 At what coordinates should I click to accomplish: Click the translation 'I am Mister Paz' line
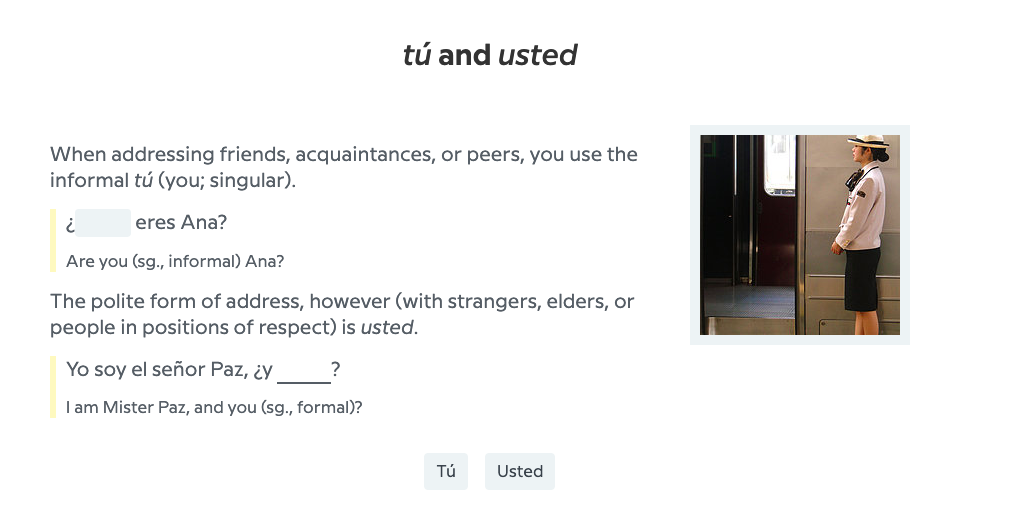pyautogui.click(x=214, y=408)
